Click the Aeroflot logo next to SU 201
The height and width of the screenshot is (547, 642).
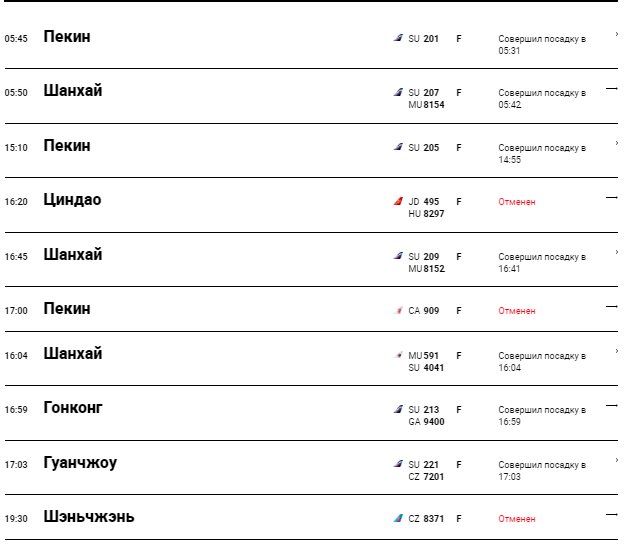click(398, 38)
